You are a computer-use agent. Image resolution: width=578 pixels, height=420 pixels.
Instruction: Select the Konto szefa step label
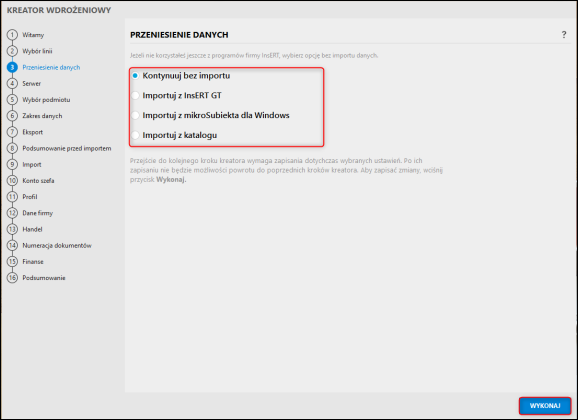(x=38, y=180)
